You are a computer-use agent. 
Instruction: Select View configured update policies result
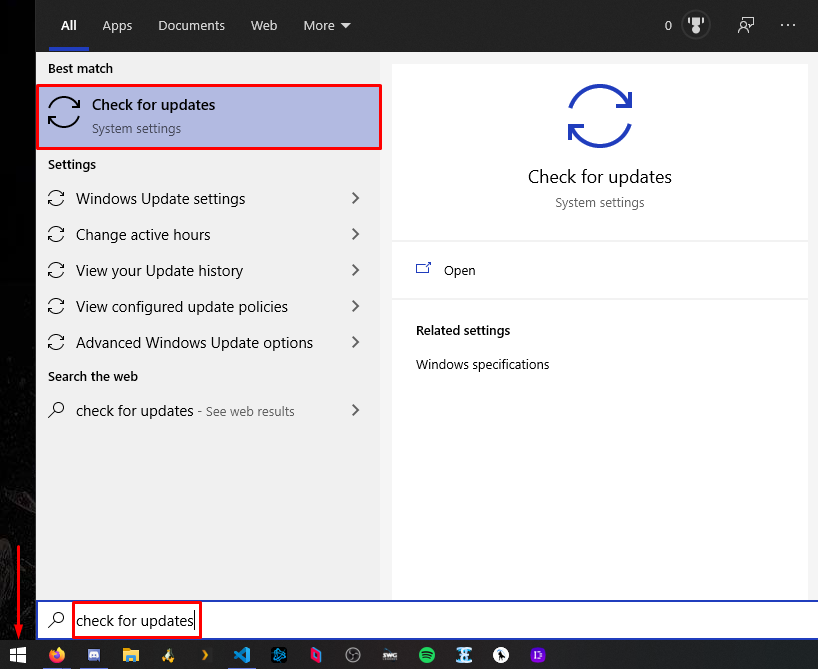[x=208, y=306]
